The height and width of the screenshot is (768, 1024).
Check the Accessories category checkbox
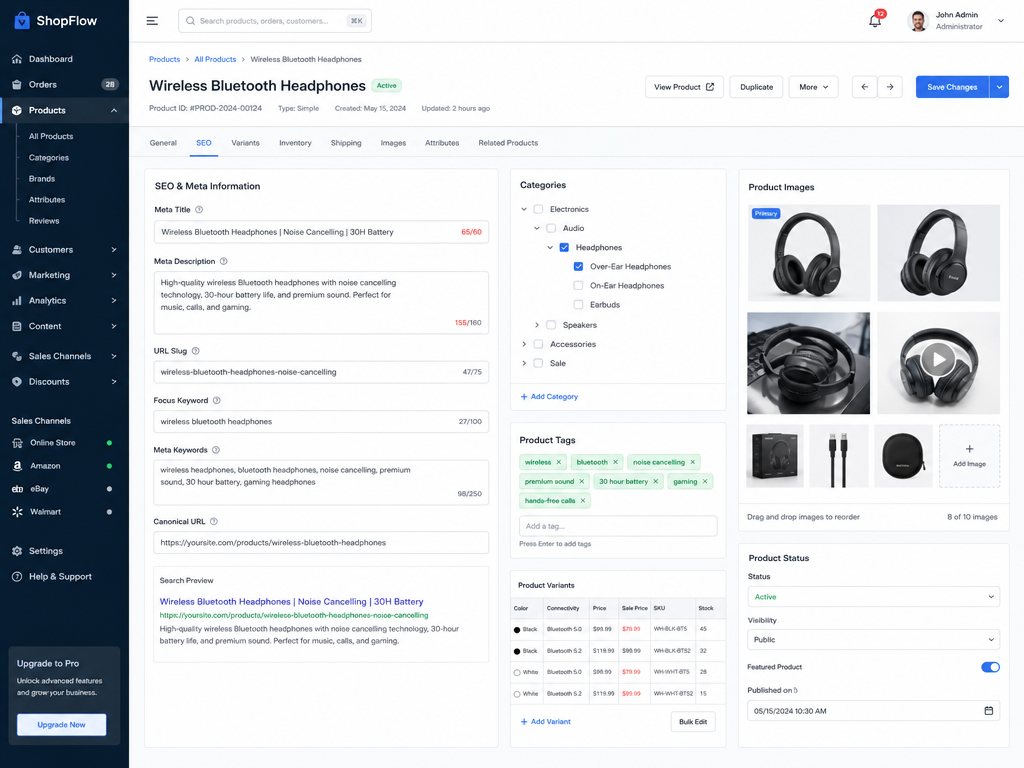[x=538, y=344]
